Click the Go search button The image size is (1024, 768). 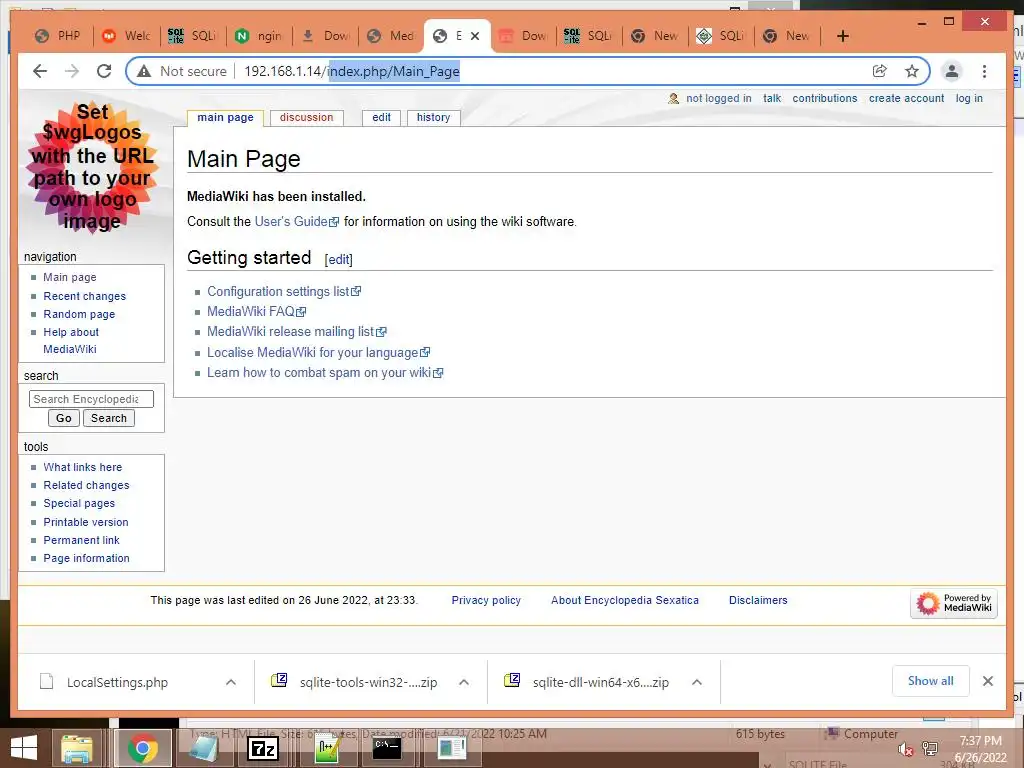click(63, 418)
